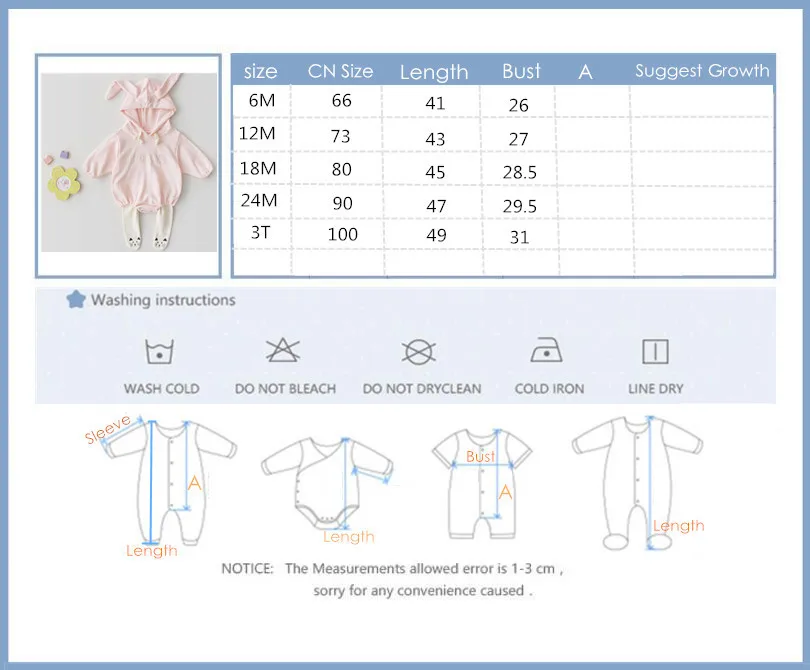Click 'Length' label beside footed sleeper

coord(678,526)
